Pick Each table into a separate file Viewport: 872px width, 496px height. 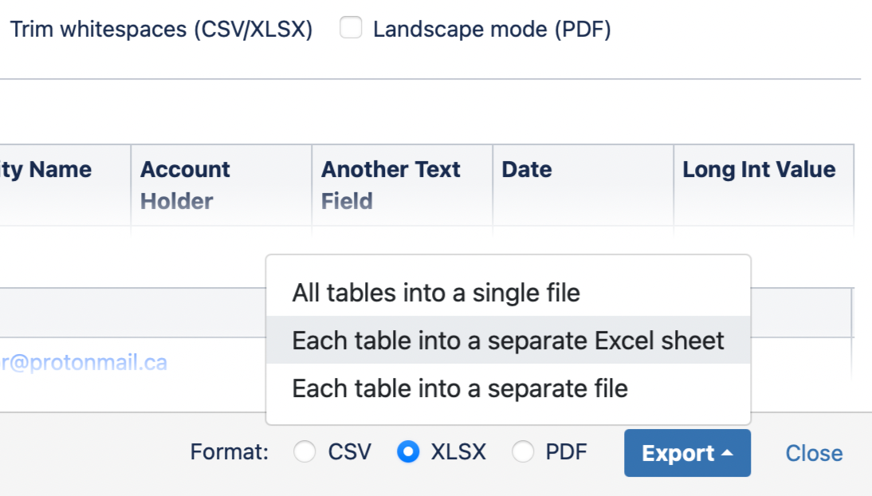(x=460, y=387)
